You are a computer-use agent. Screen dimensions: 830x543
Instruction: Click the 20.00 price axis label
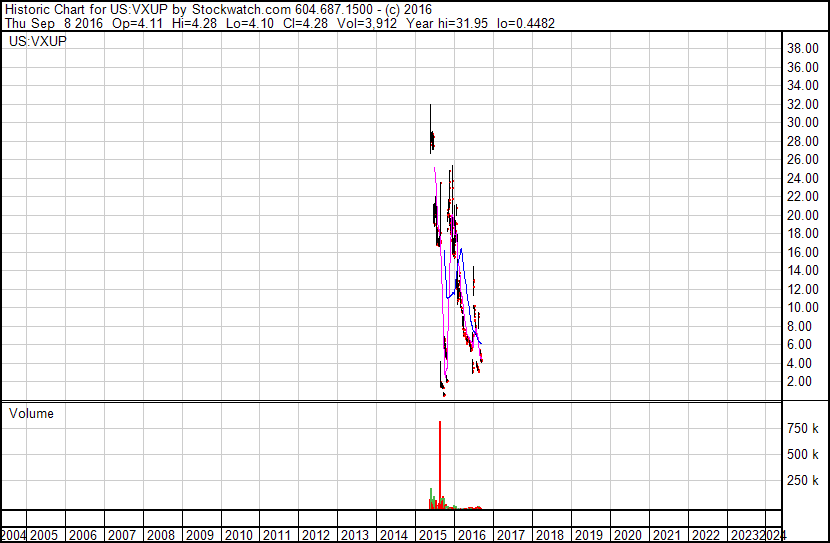click(803, 215)
